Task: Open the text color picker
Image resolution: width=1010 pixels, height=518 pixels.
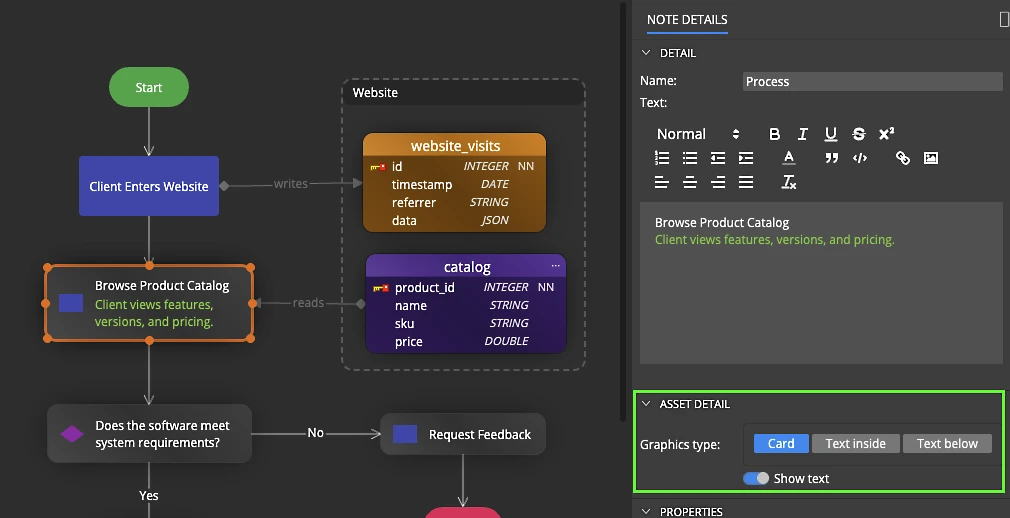Action: coord(788,158)
